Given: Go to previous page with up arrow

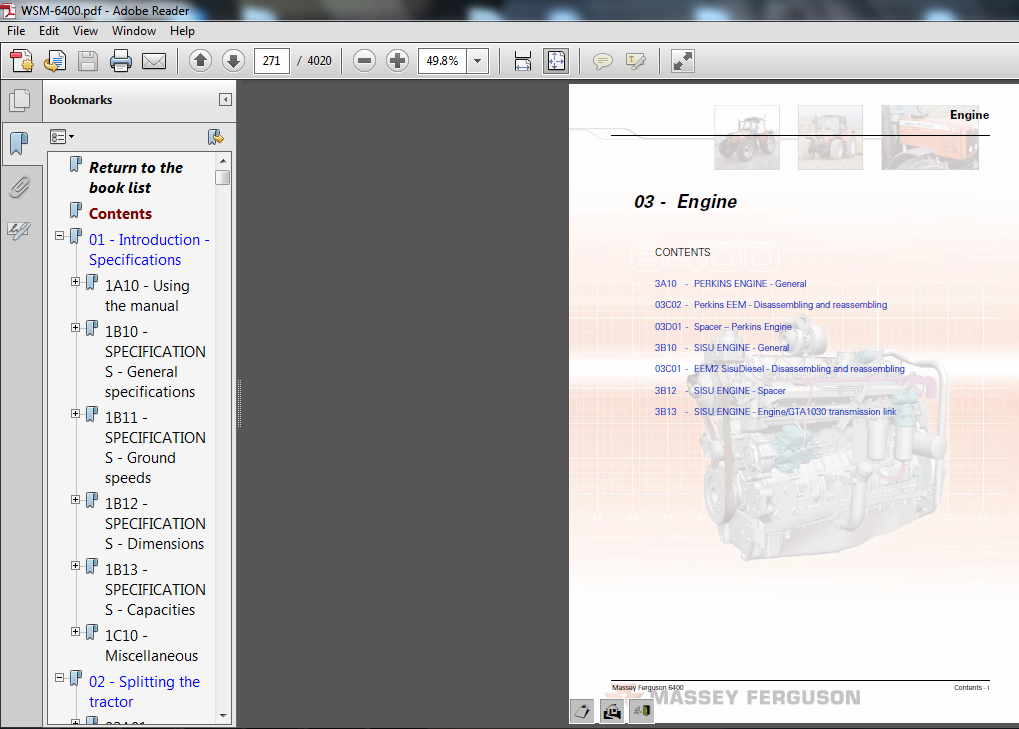Looking at the screenshot, I should [x=200, y=61].
